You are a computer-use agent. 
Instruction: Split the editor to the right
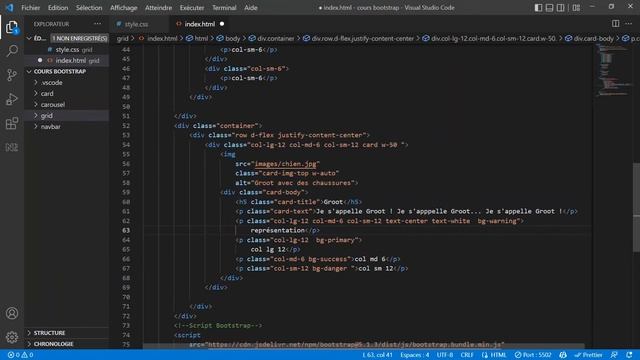click(616, 24)
